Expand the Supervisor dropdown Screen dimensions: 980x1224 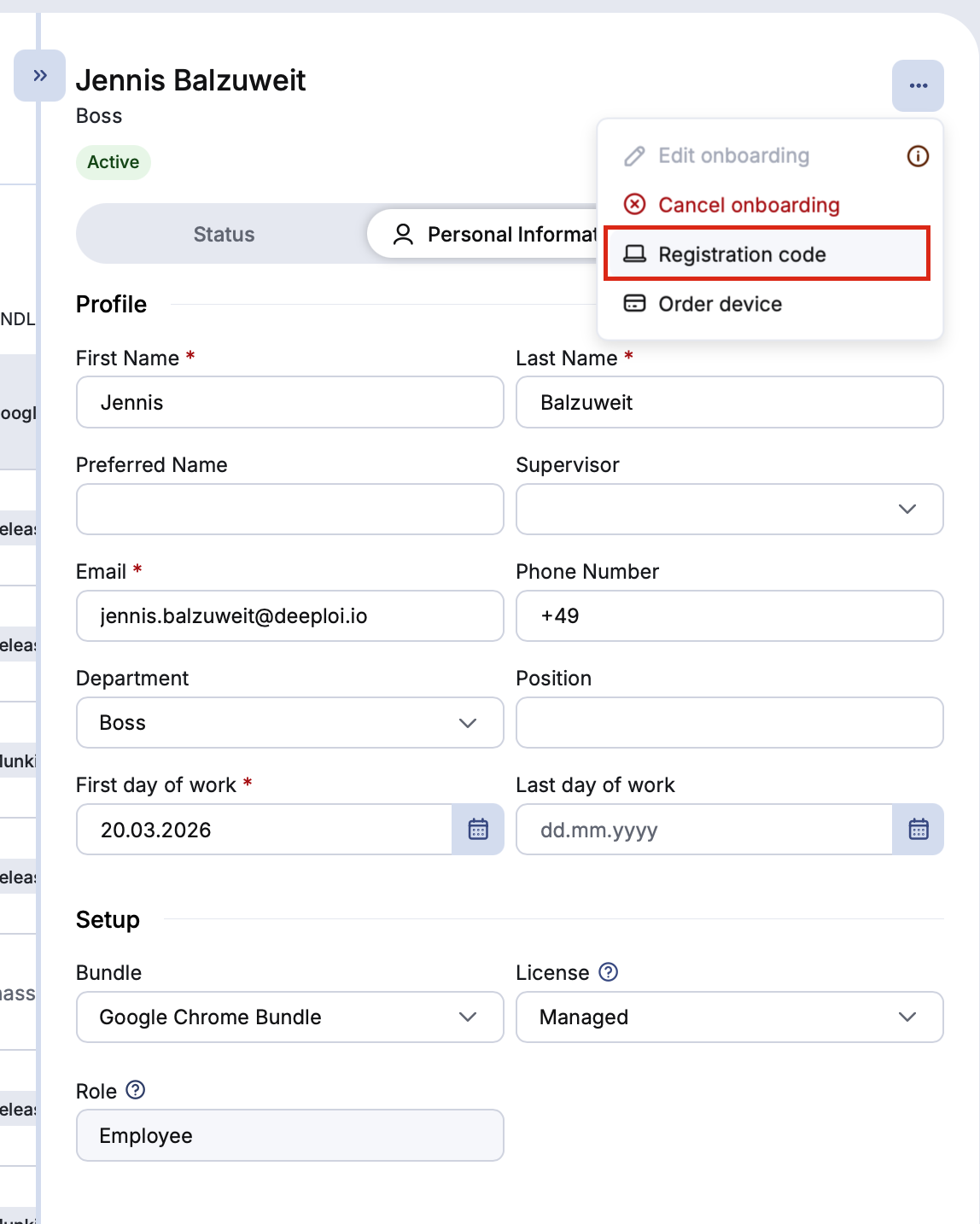coord(730,509)
